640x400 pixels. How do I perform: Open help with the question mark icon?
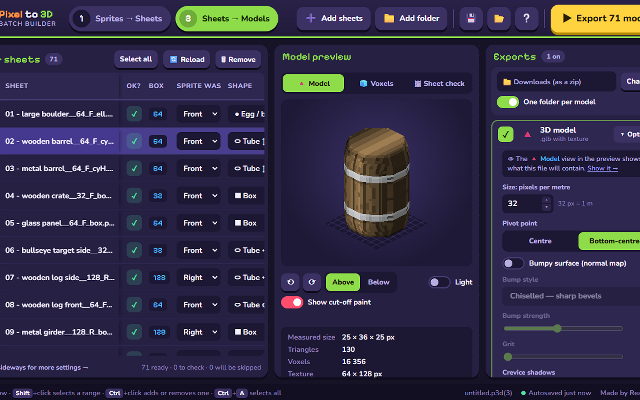[527, 18]
